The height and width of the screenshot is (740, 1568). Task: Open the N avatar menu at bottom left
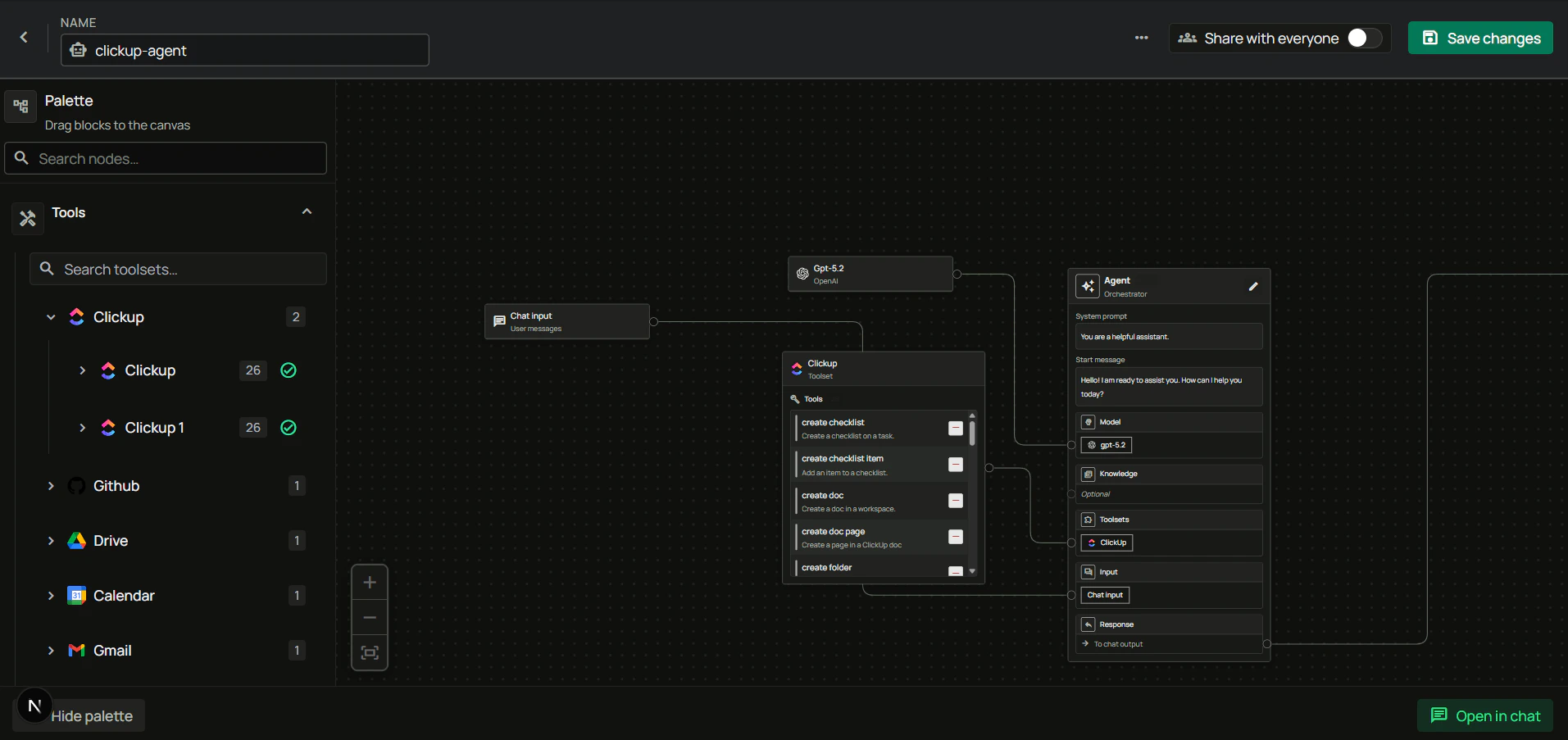33,705
